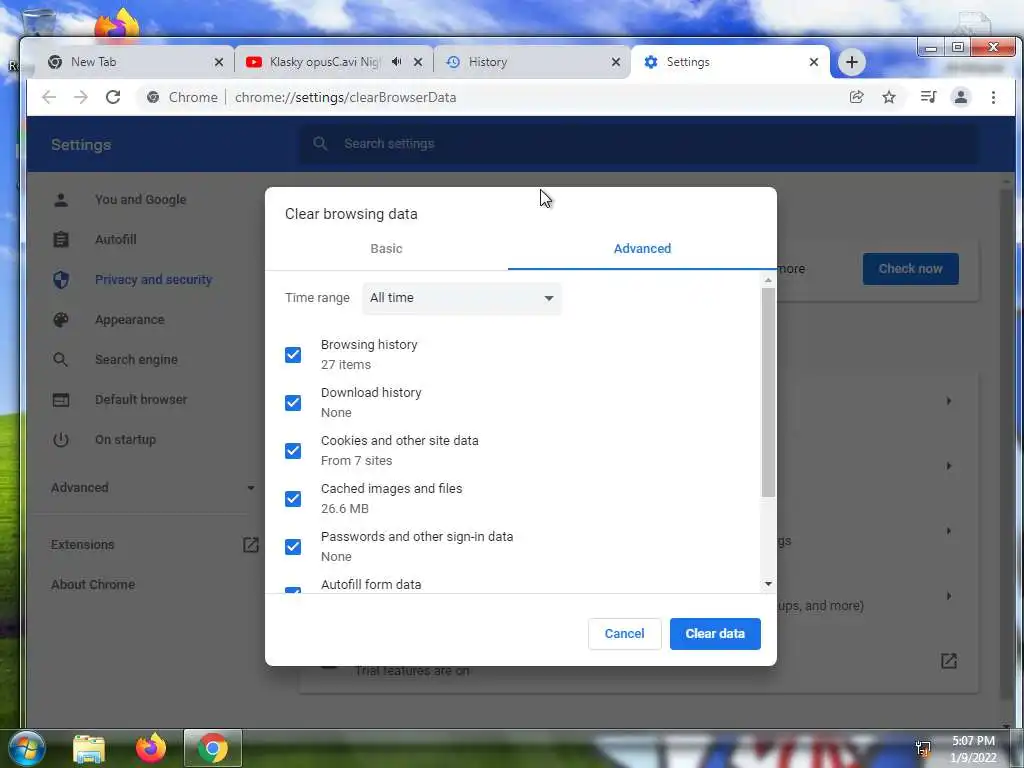
Task: Uncheck the Browsing history checkbox
Action: [x=293, y=355]
